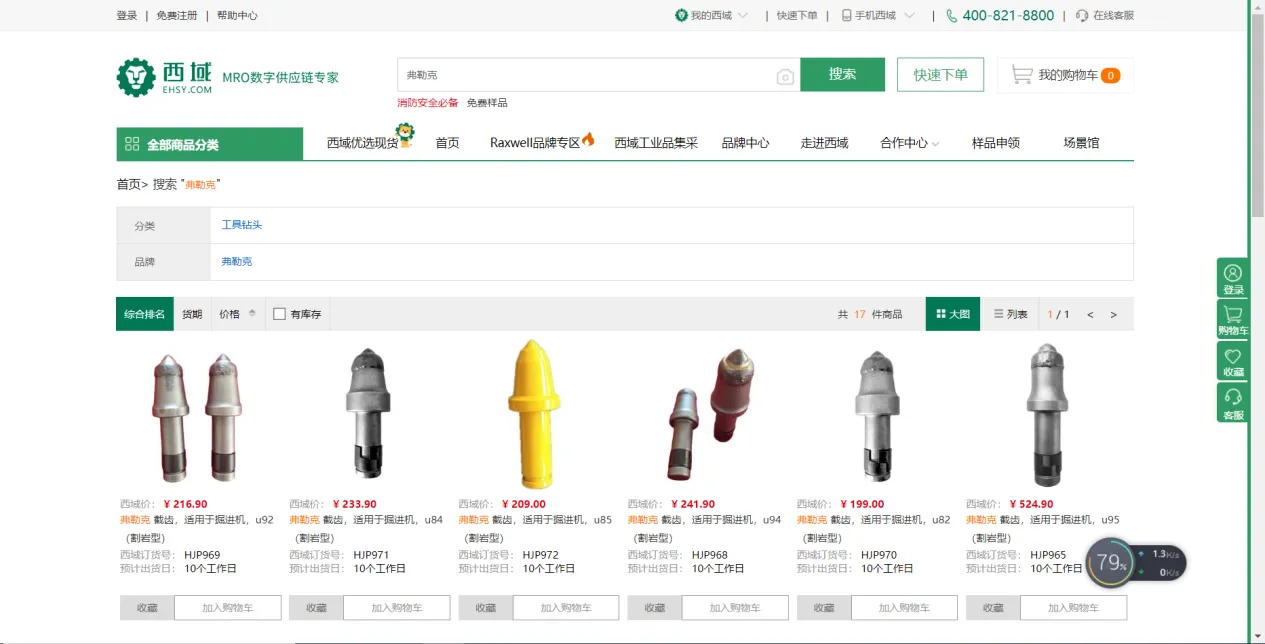
Task: Click the camera image-search icon
Action: click(785, 77)
